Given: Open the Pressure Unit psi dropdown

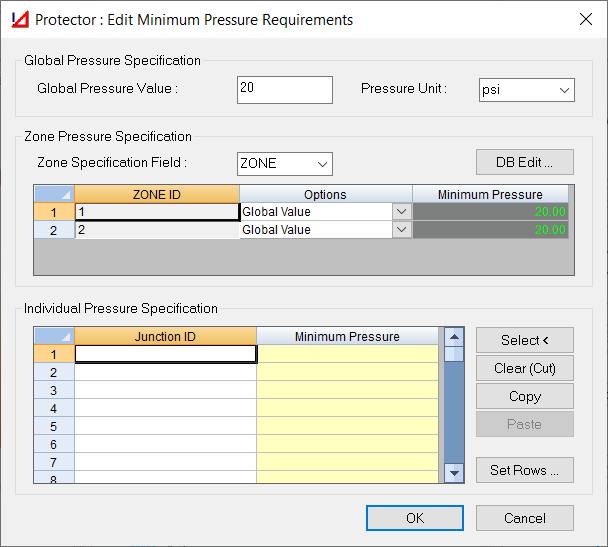Looking at the screenshot, I should [527, 90].
